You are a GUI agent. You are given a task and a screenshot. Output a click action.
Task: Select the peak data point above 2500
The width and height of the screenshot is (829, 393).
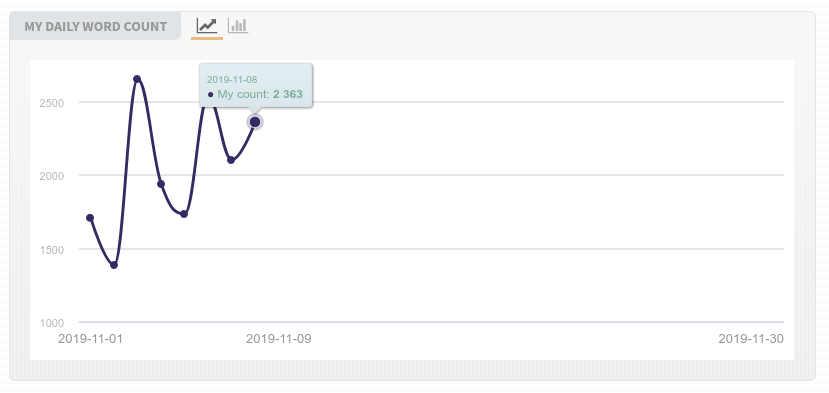(x=137, y=79)
